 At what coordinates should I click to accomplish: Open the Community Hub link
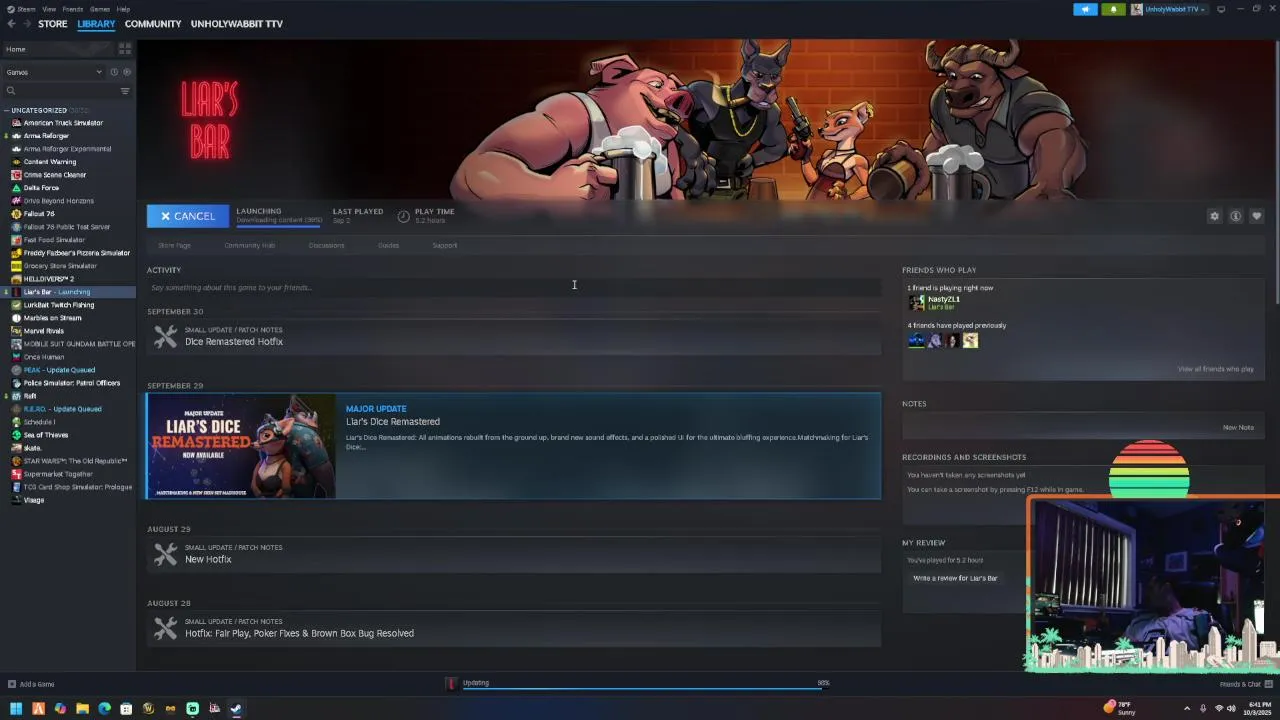click(x=250, y=245)
